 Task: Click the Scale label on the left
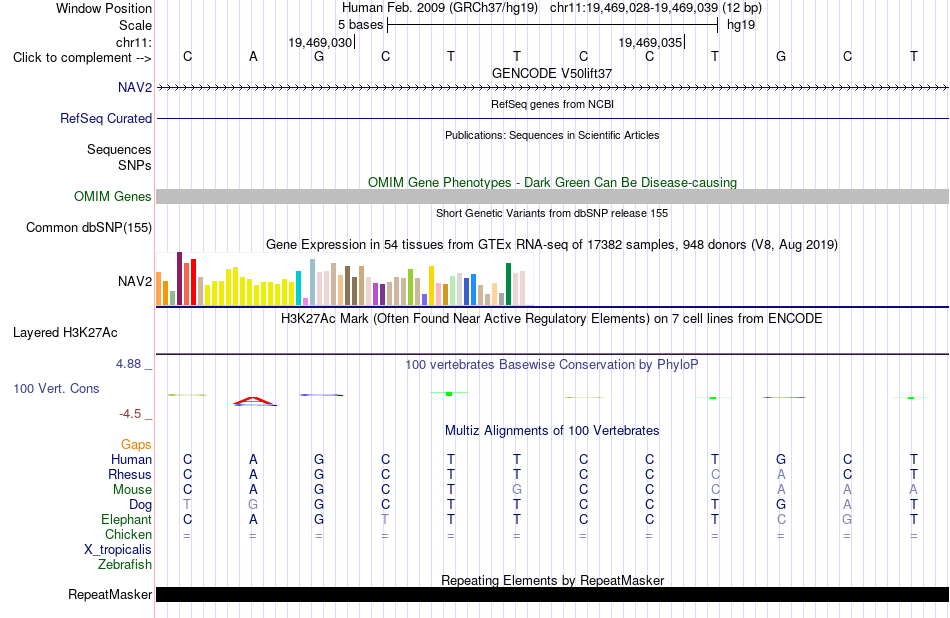pos(135,25)
